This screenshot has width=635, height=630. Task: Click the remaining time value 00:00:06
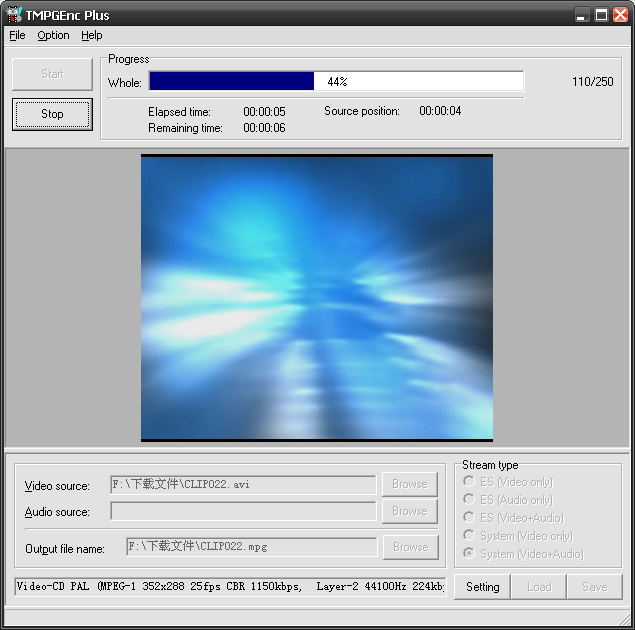tap(264, 128)
